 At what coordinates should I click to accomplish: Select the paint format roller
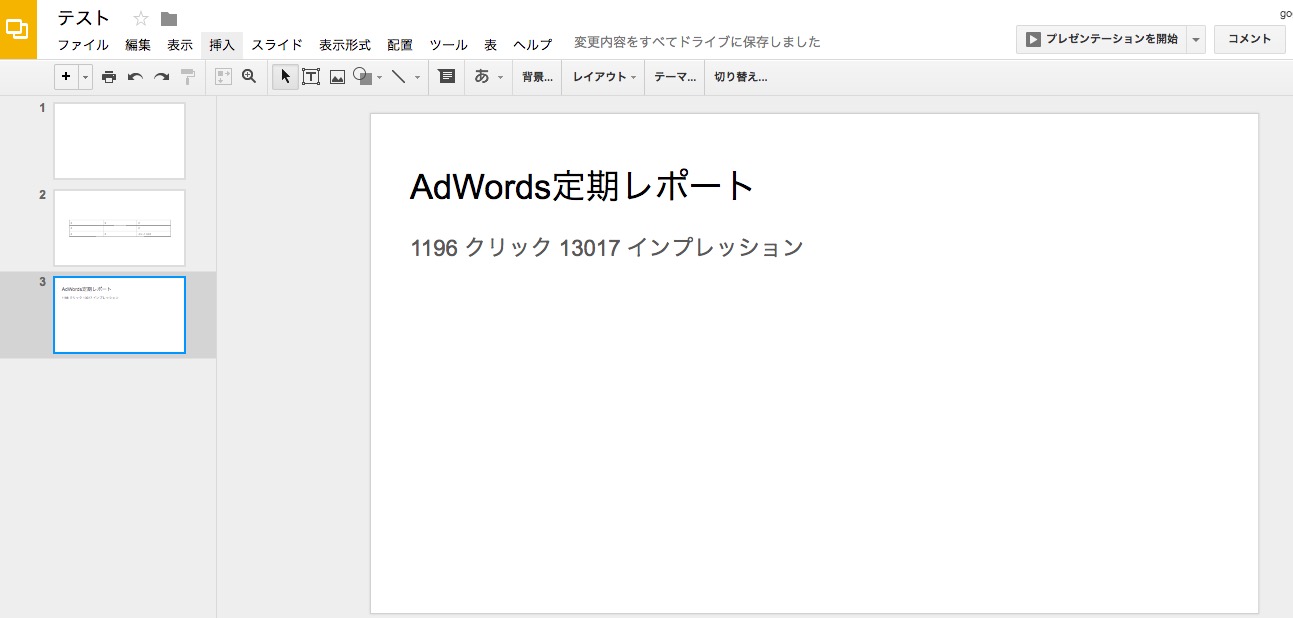tap(188, 76)
